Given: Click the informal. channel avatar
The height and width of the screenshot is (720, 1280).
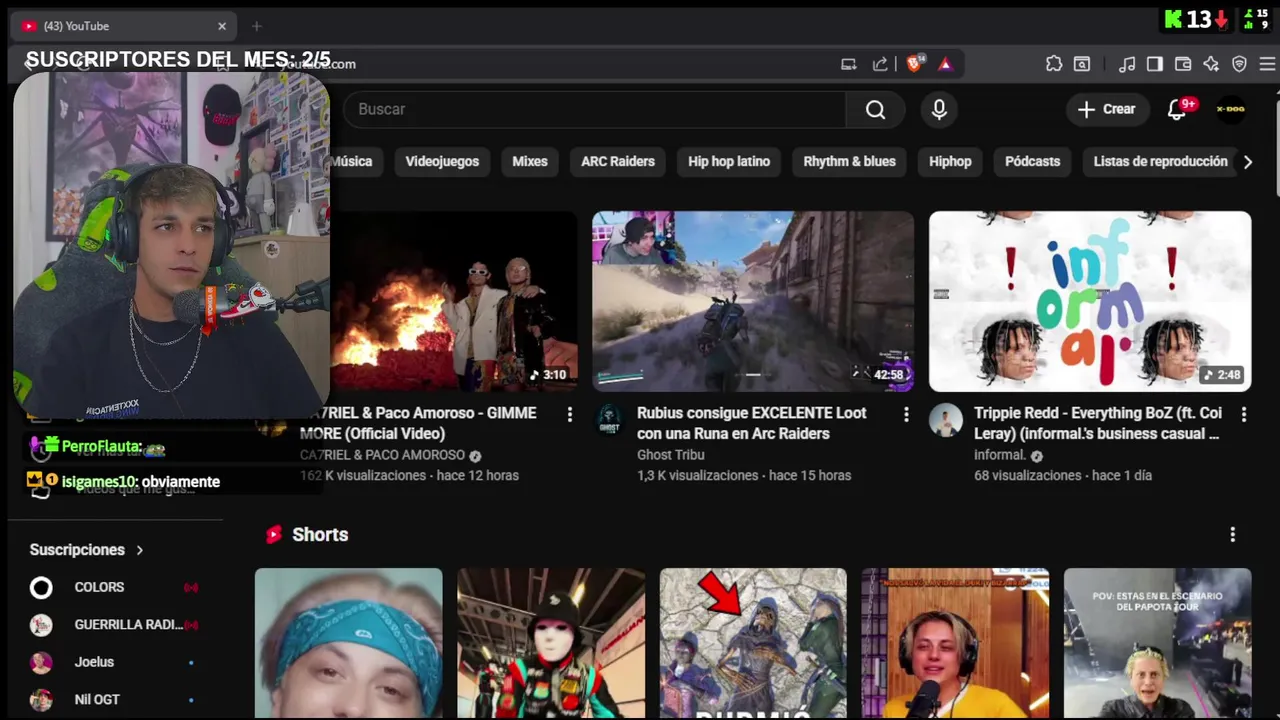Looking at the screenshot, I should 946,420.
